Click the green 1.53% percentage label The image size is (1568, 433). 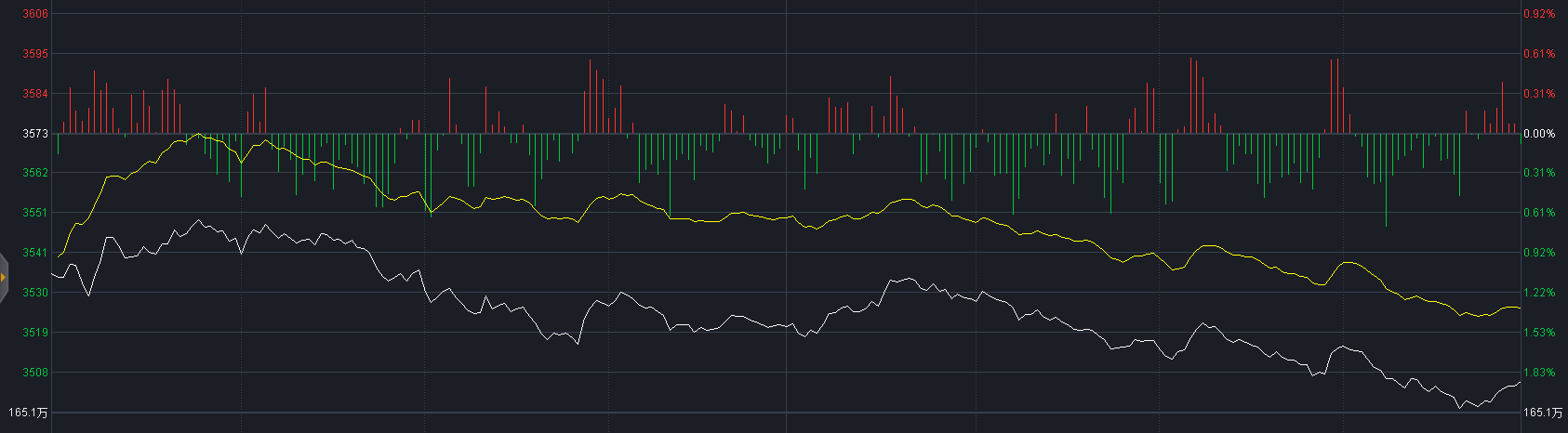pyautogui.click(x=1539, y=333)
